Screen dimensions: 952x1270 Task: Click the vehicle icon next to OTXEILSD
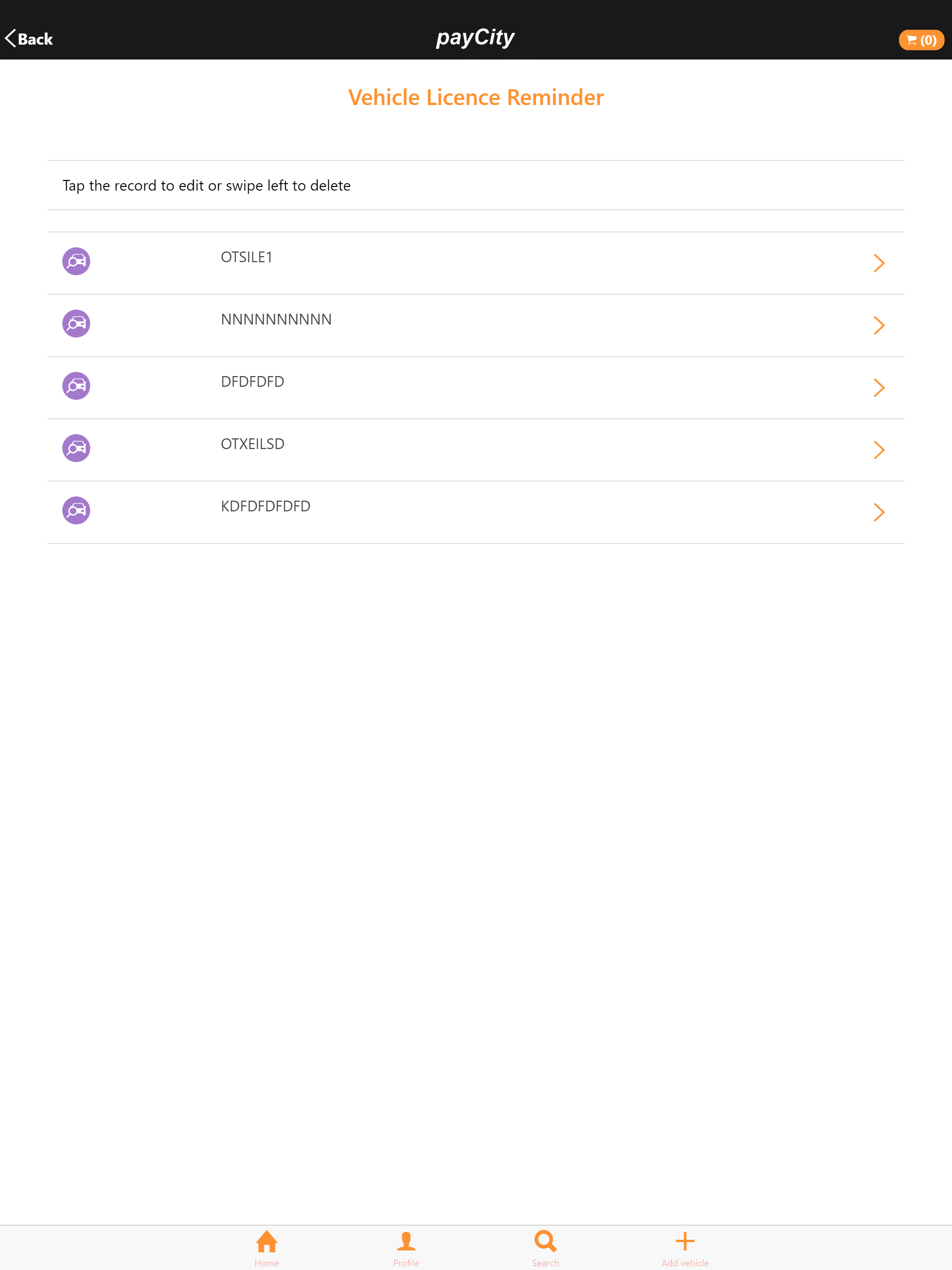[75, 448]
